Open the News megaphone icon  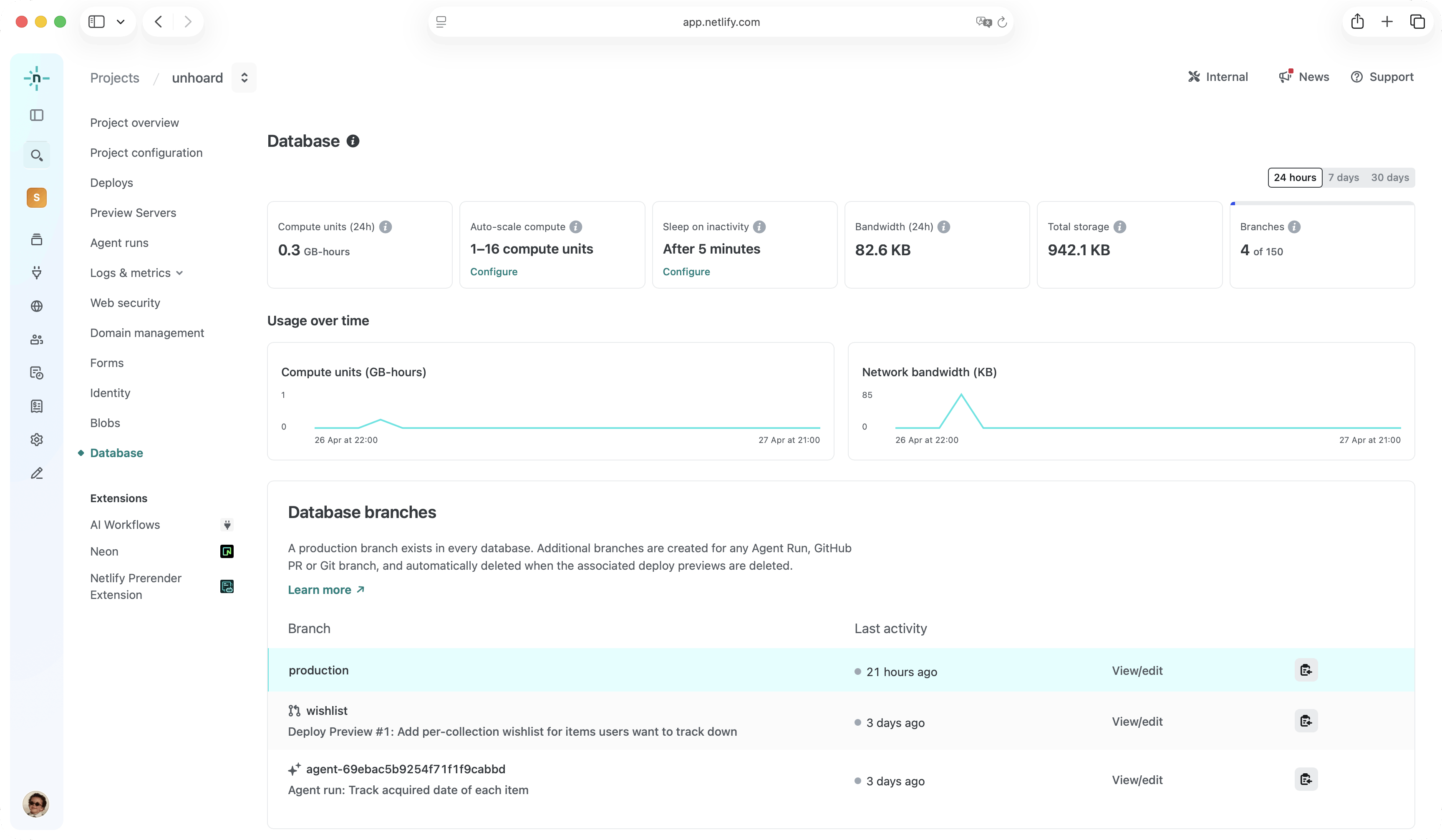click(1286, 77)
